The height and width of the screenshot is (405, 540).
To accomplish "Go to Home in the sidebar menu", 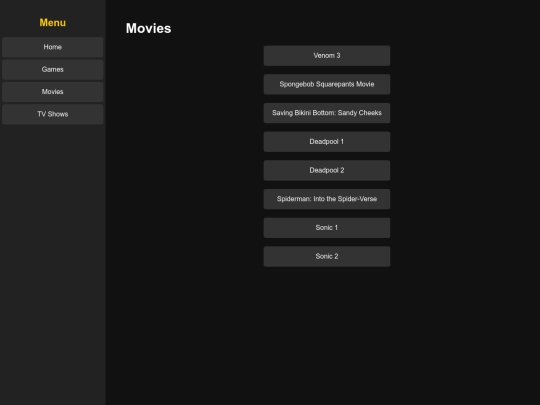I will point(52,47).
